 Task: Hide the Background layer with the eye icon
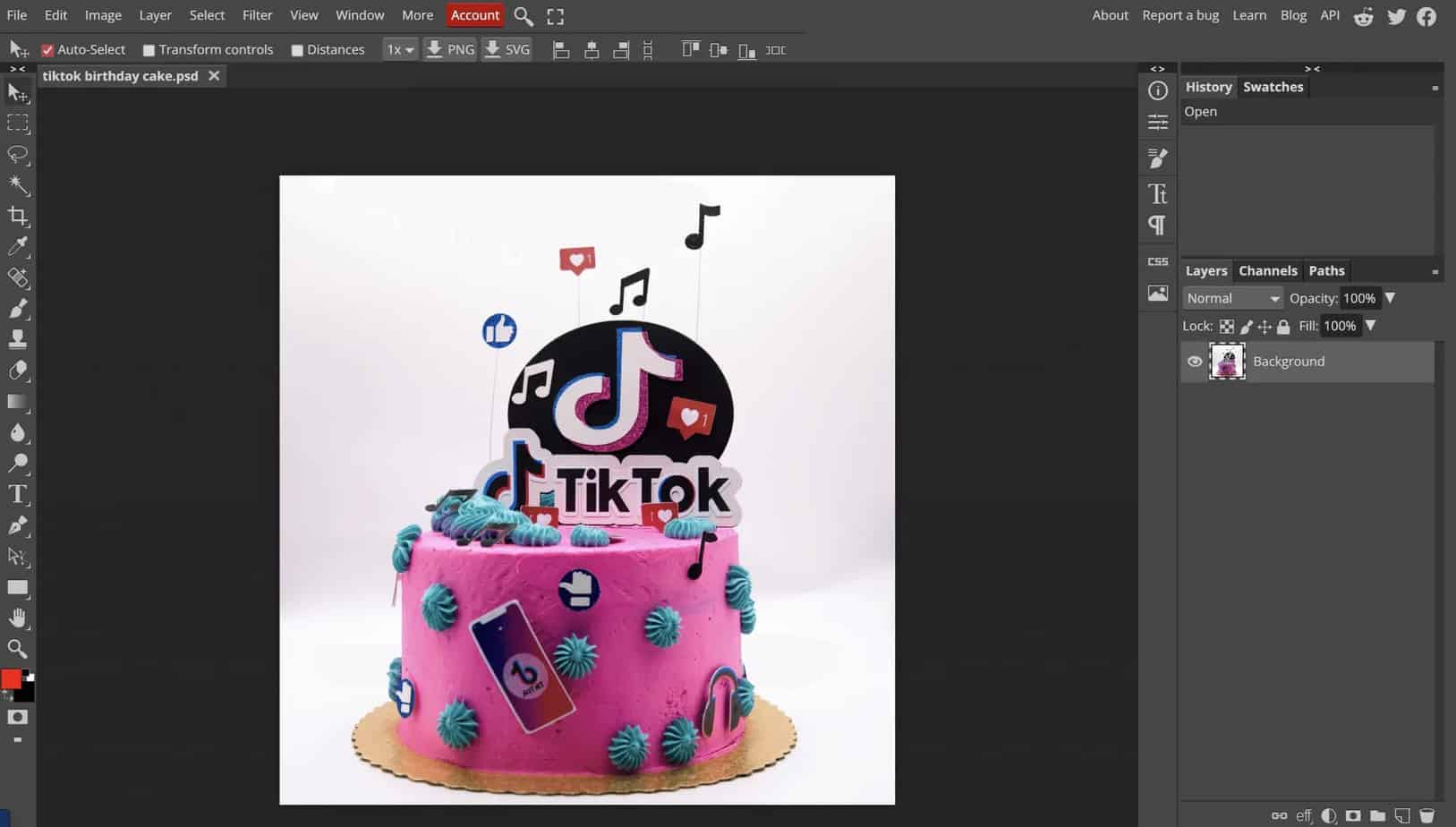point(1194,362)
